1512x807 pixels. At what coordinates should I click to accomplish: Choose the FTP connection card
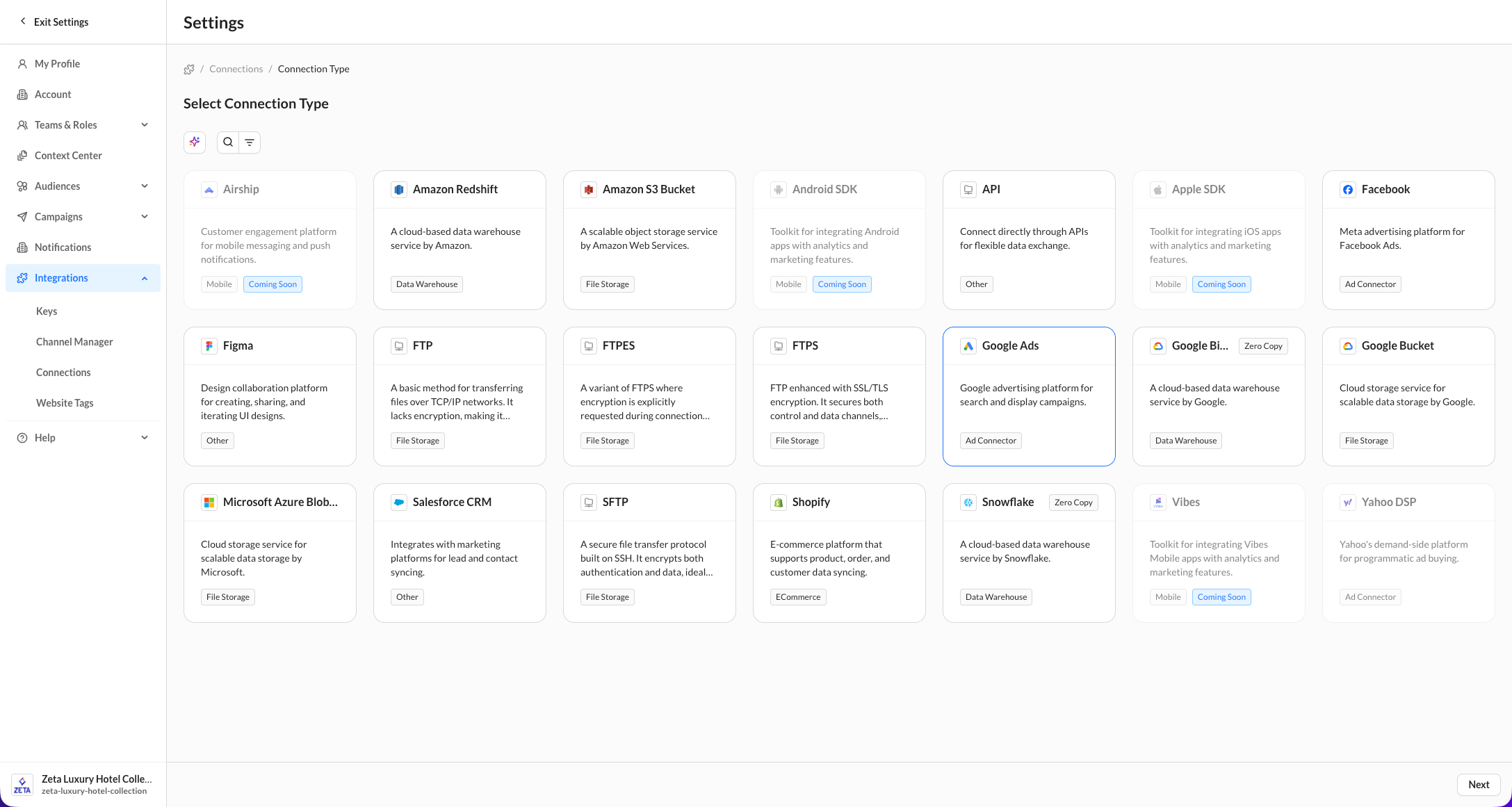pos(460,397)
